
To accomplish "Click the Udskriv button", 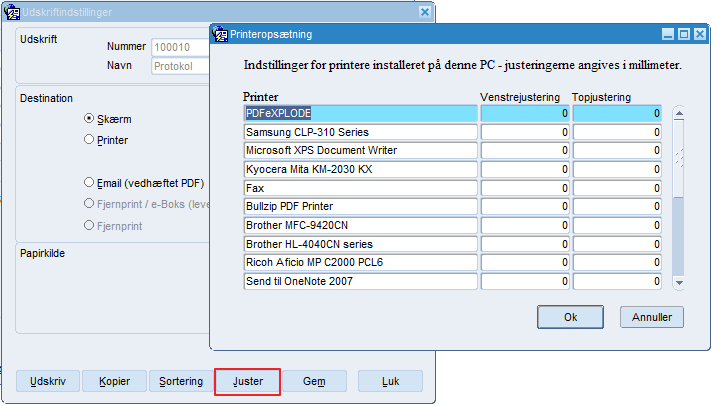I will 48,381.
